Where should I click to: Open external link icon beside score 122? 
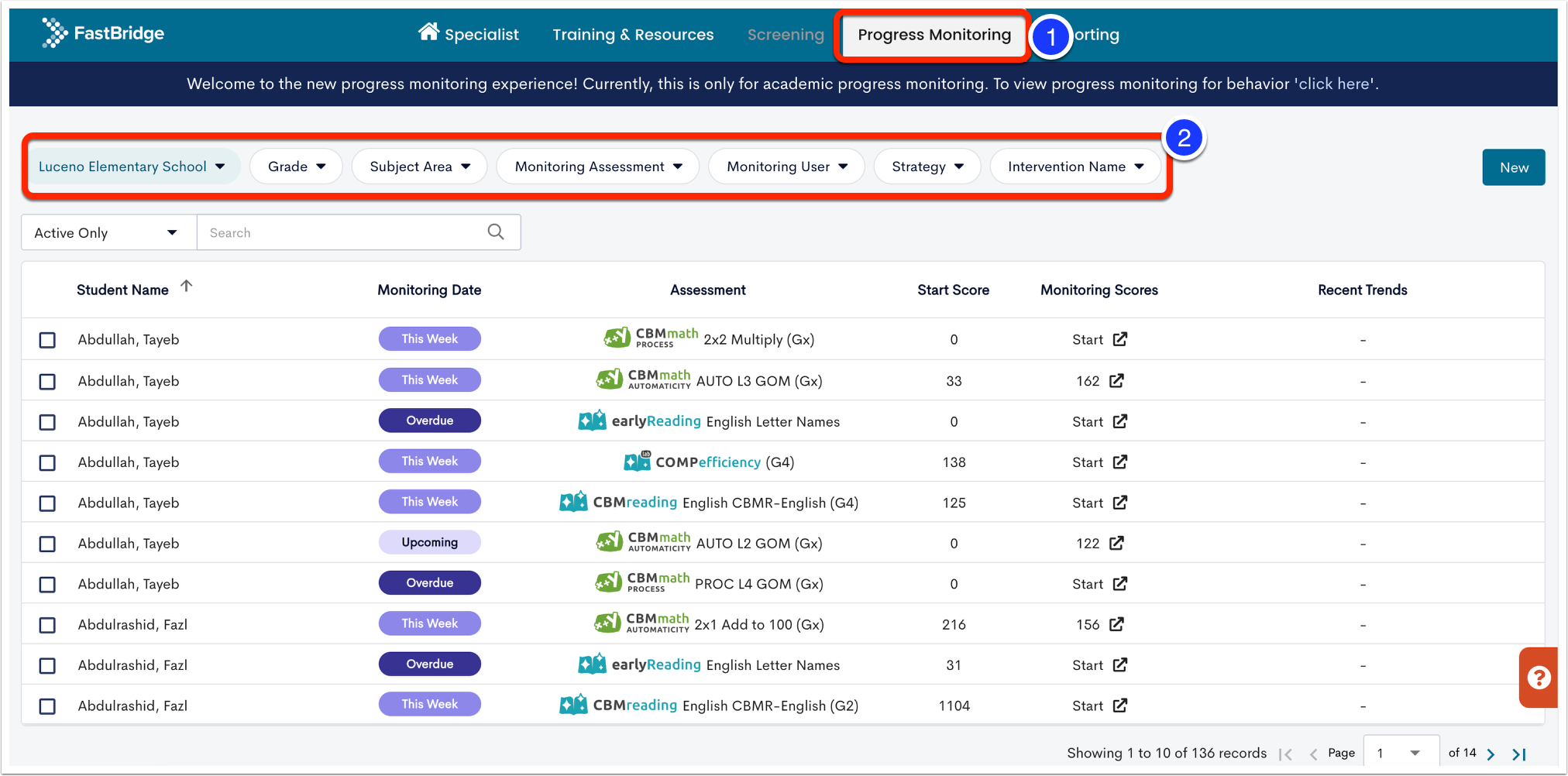(1116, 543)
